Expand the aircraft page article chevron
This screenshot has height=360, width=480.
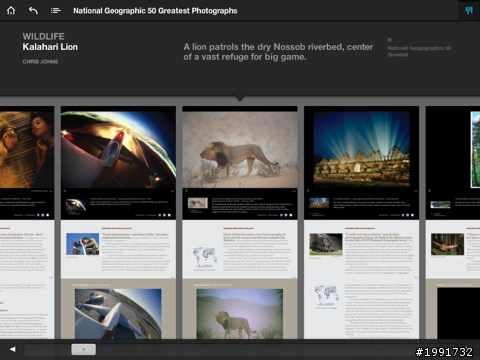click(172, 277)
